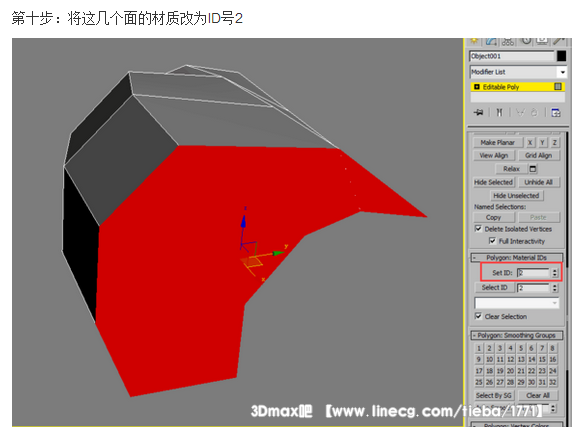The height and width of the screenshot is (428, 572).
Task: Open the Modifier List dropdown
Action: pos(518,72)
